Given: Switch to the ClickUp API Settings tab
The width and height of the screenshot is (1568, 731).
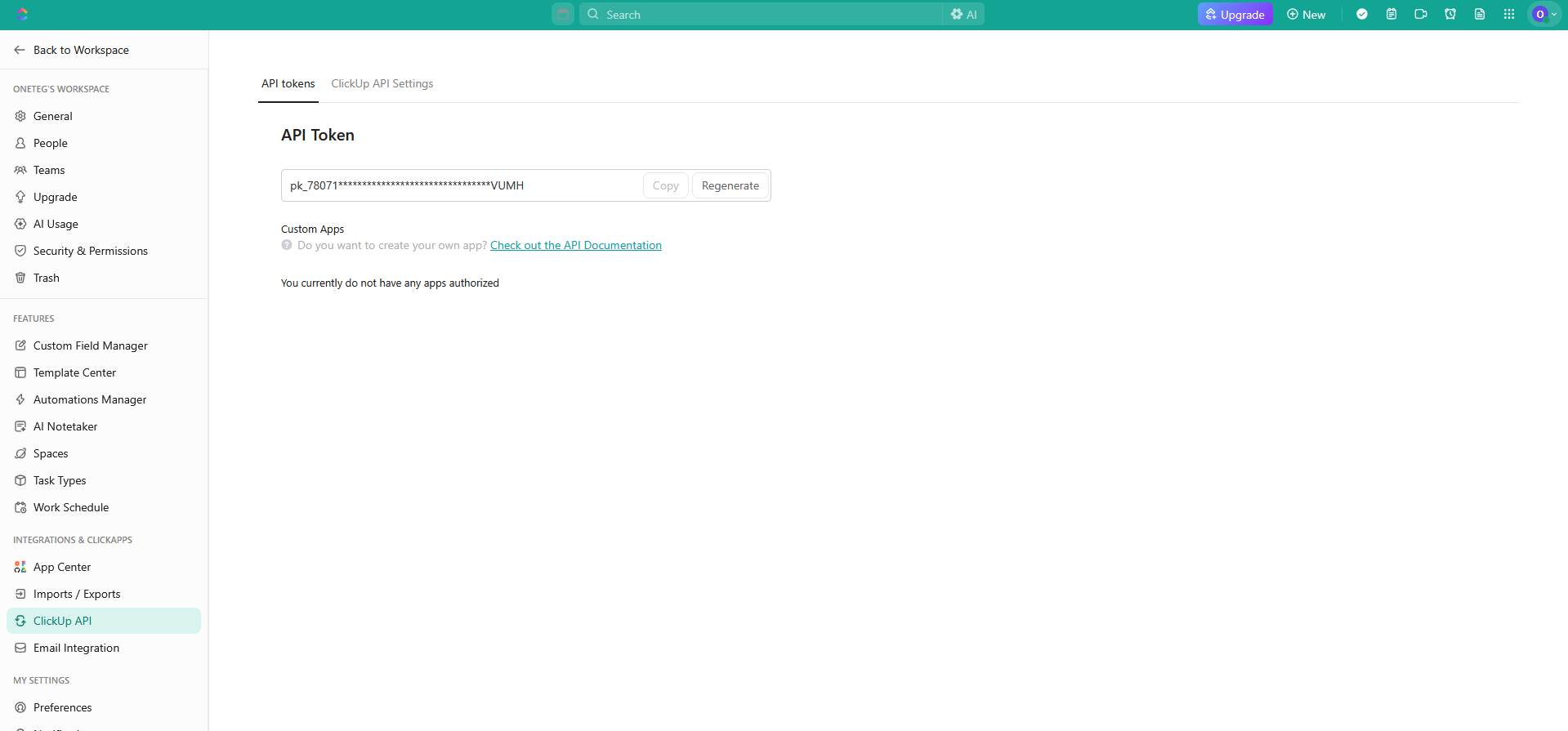Looking at the screenshot, I should [382, 84].
